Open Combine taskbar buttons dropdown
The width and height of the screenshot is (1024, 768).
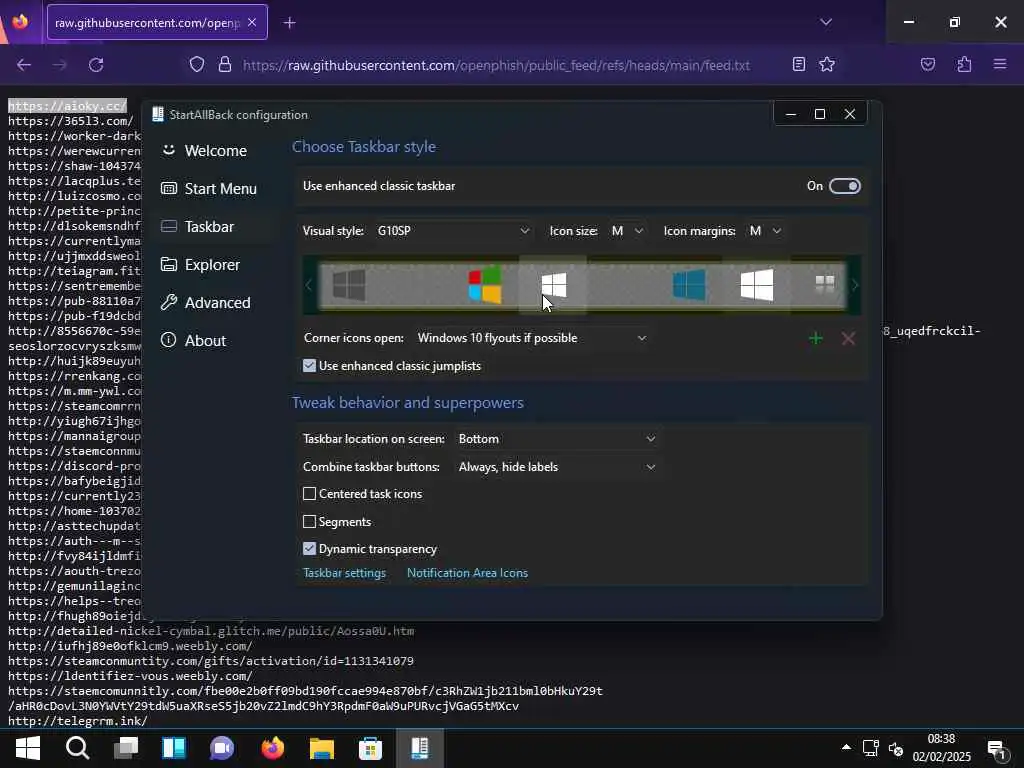pos(556,467)
